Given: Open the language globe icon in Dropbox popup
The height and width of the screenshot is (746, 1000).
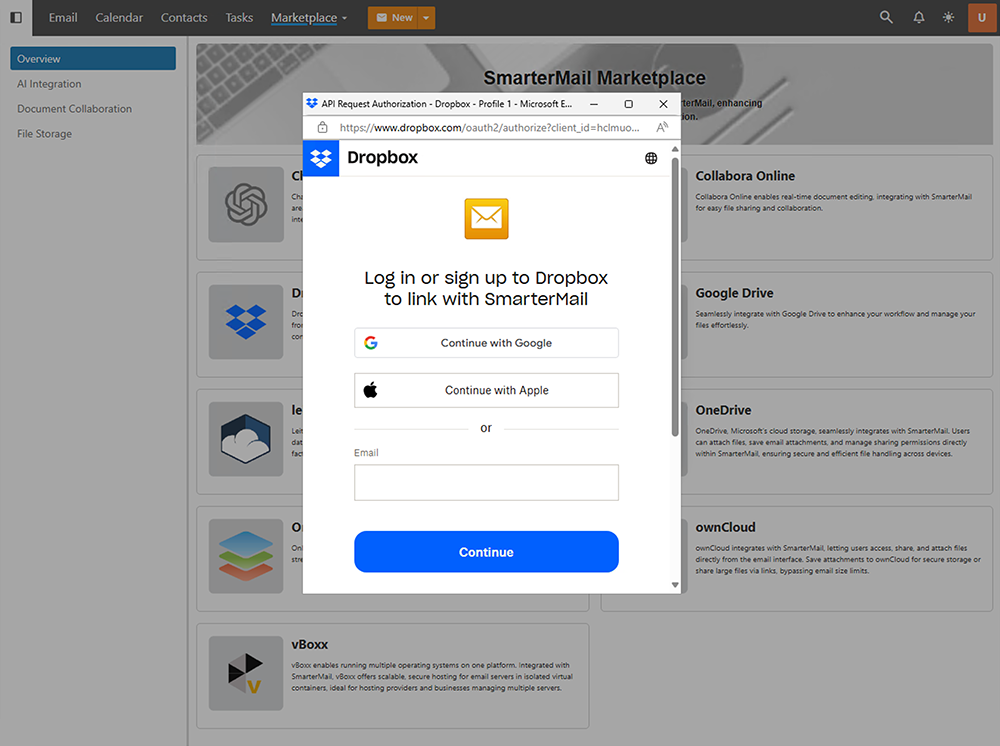Looking at the screenshot, I should click(651, 158).
